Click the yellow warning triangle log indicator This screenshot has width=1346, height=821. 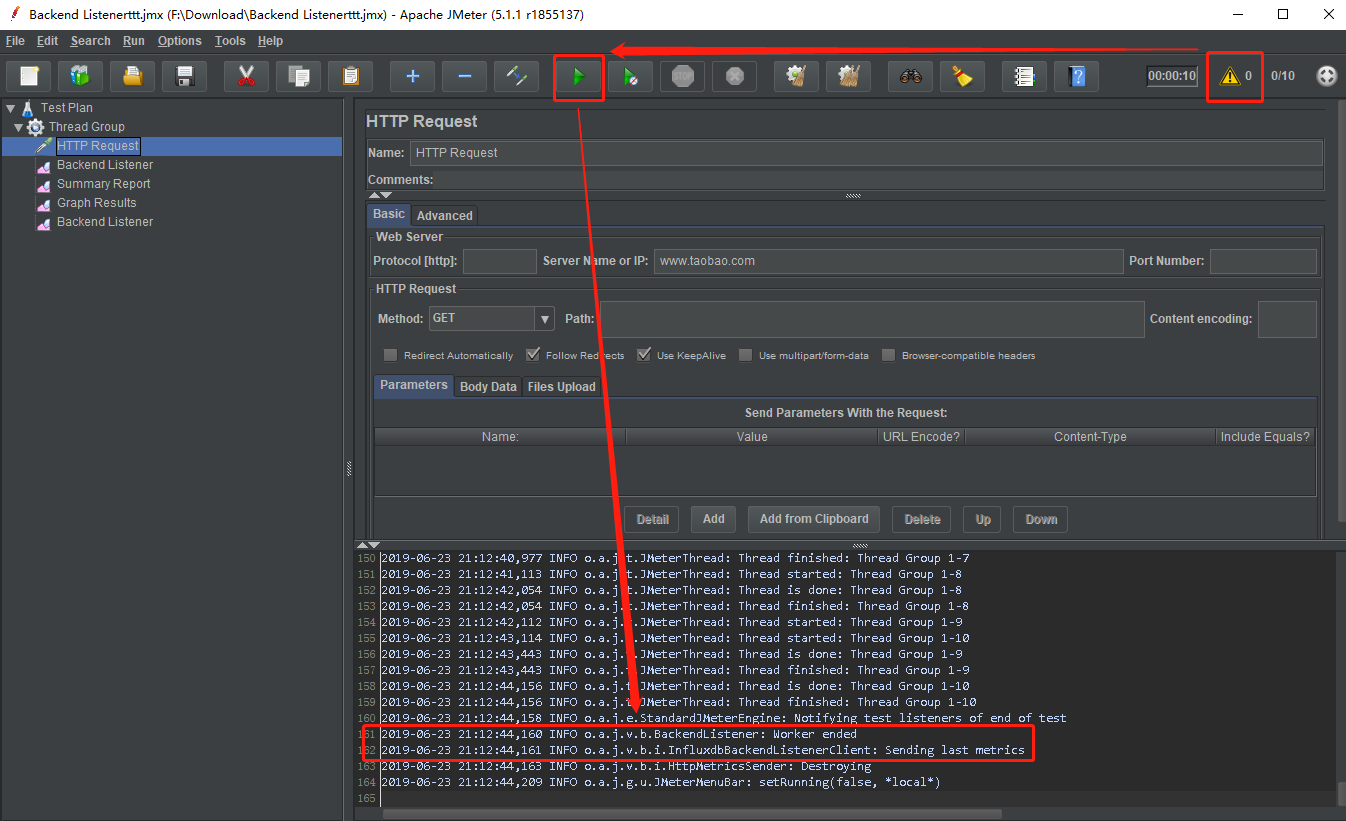pos(1229,76)
